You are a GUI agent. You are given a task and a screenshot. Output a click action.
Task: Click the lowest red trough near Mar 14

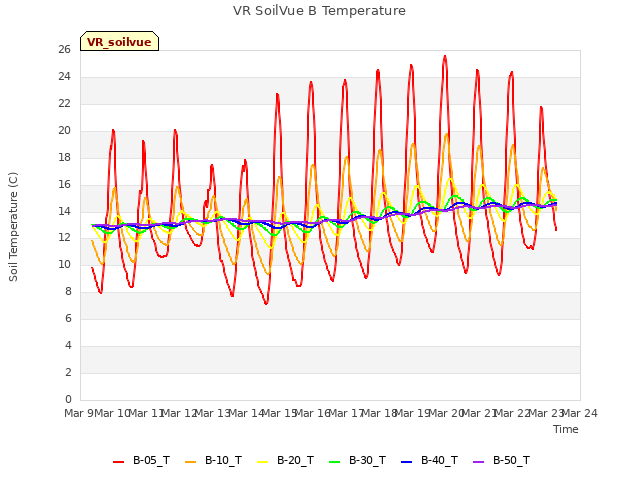[x=266, y=303]
